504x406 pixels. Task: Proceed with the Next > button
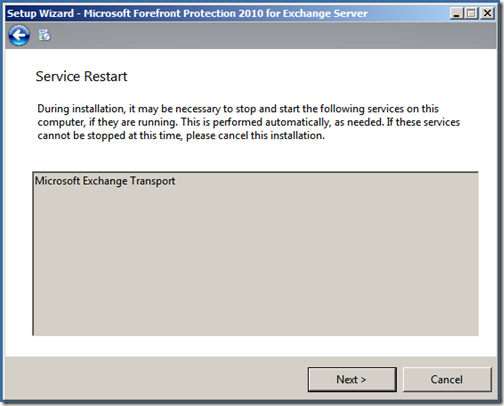coord(352,379)
